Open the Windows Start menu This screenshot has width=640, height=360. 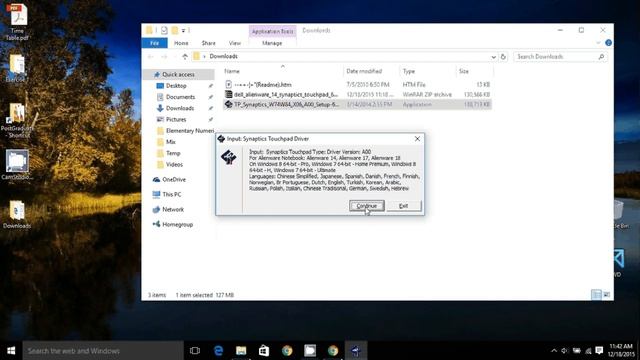tap(11, 351)
